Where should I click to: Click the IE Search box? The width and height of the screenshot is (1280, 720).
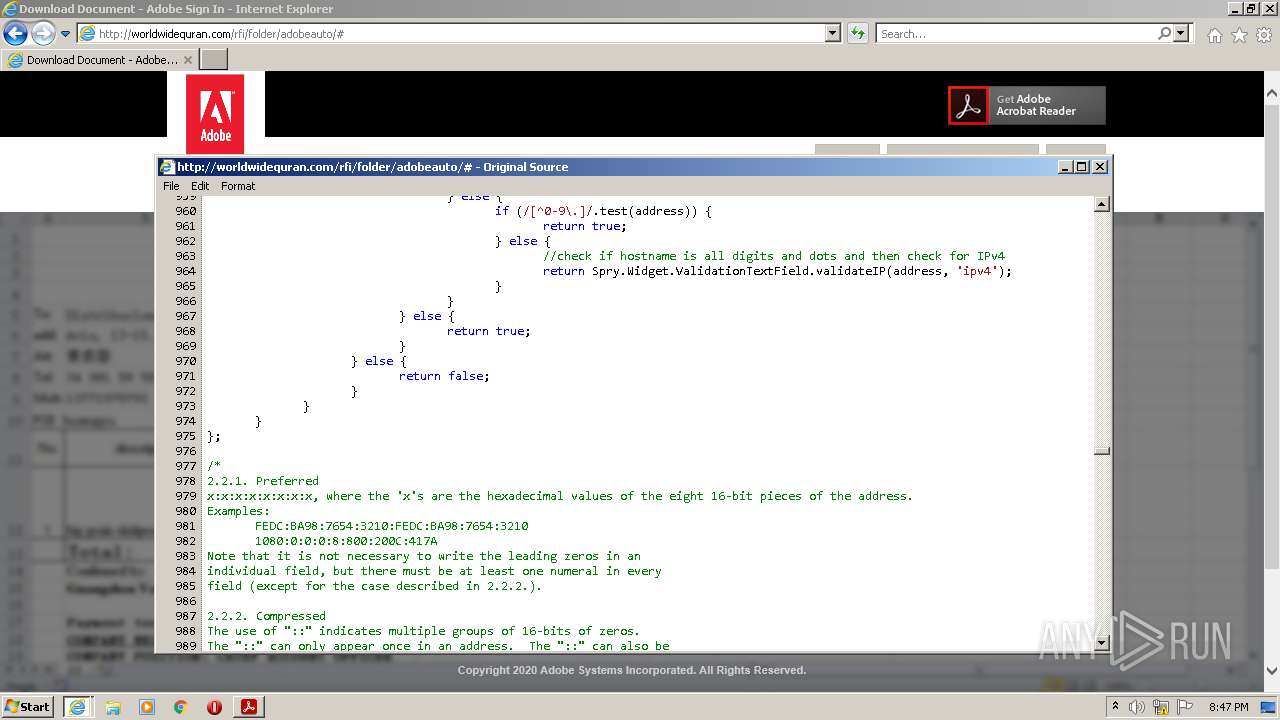point(1016,33)
